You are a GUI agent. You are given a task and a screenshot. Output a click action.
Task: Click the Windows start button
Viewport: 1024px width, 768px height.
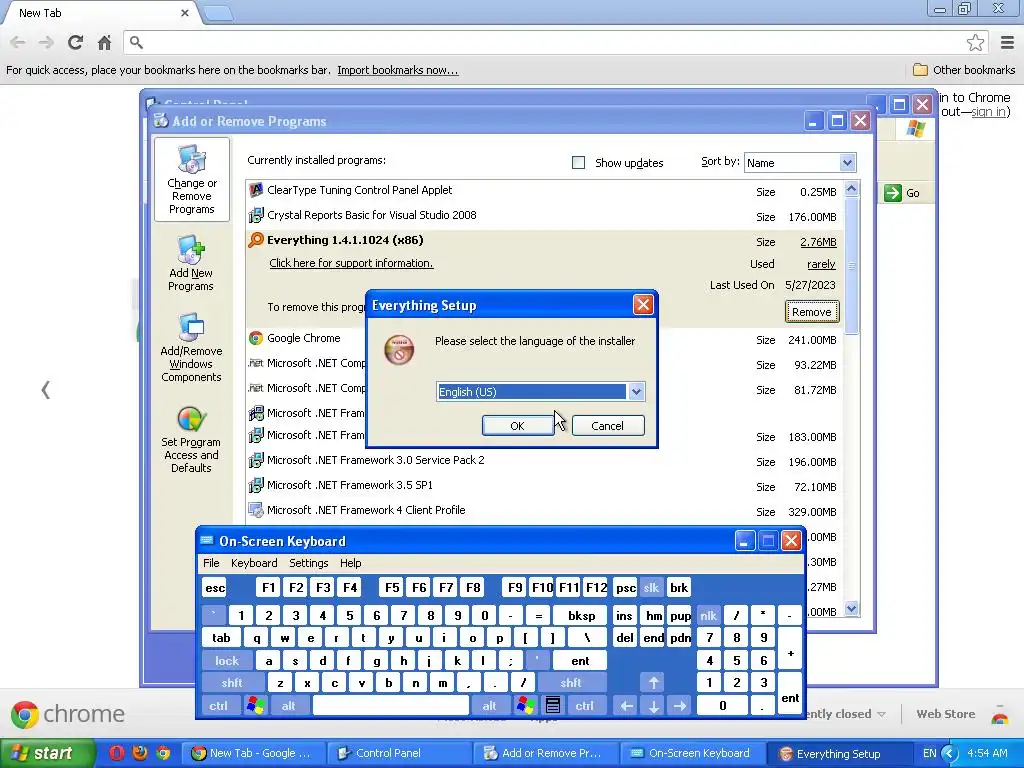47,753
